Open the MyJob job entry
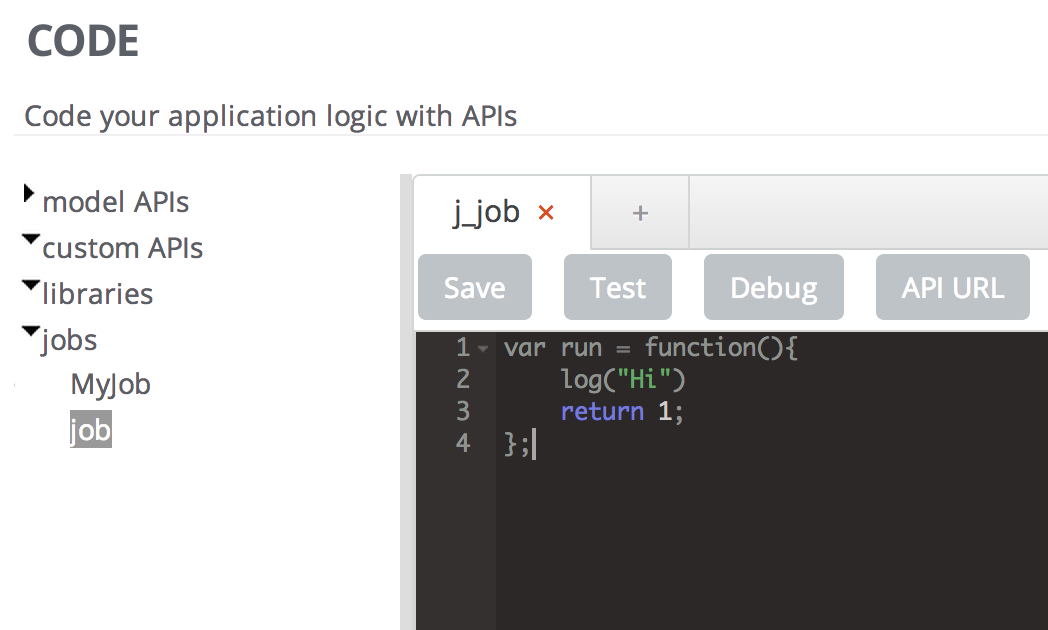Screen dimensions: 1048x630 111,385
